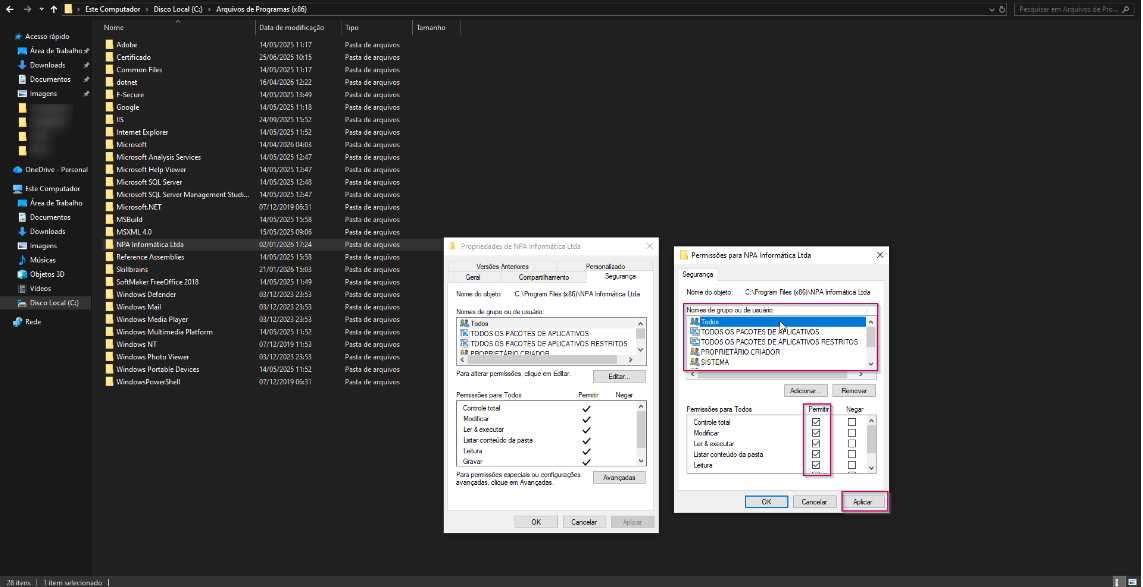Click Este Computador in breadcrumb path
This screenshot has width=1143, height=587.
[113, 9]
